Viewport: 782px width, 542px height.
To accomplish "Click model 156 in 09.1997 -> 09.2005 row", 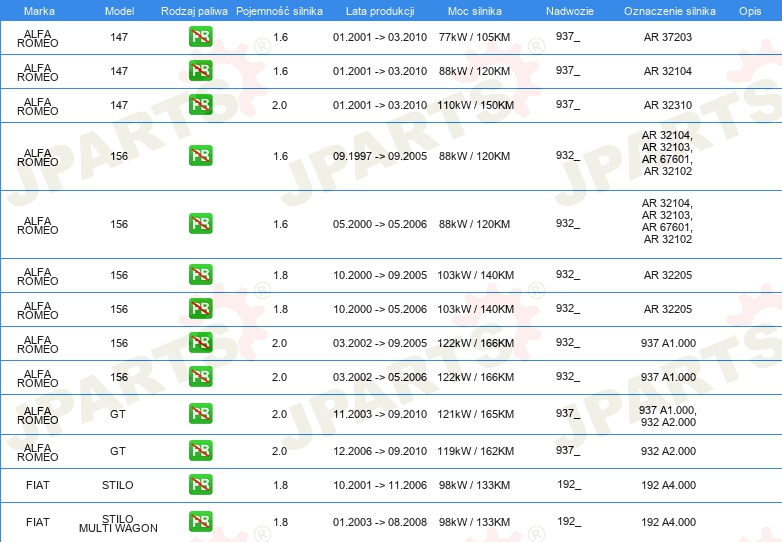I will (x=119, y=156).
